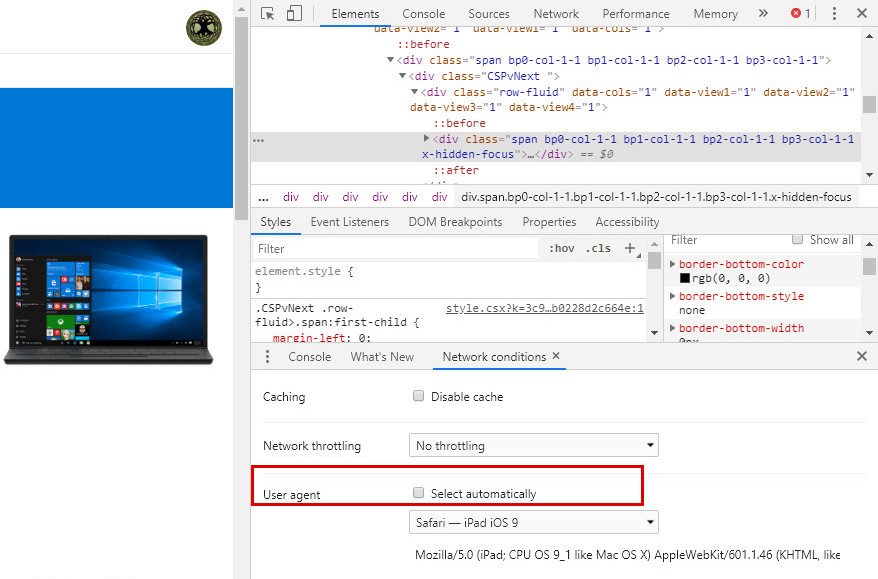Open the Elements tab
This screenshot has height=579, width=878.
pyautogui.click(x=355, y=13)
